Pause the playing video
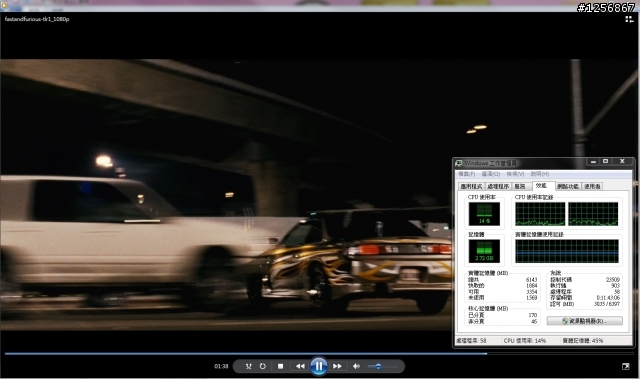The width and height of the screenshot is (640, 379). (319, 366)
